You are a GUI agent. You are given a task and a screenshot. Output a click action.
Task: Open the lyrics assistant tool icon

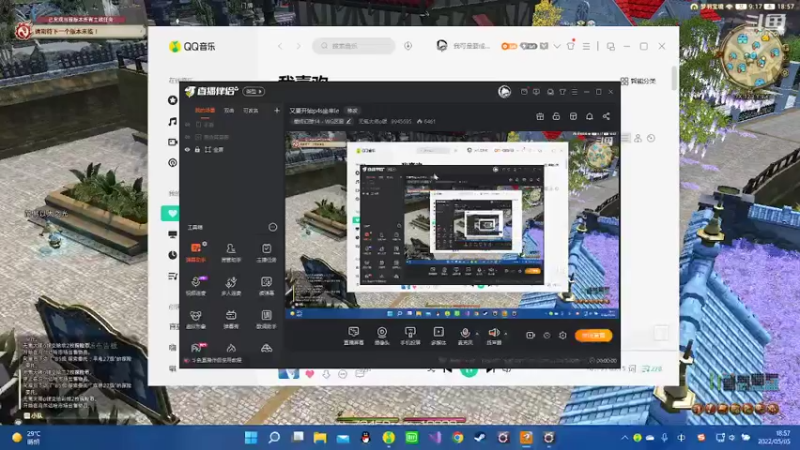[x=266, y=319]
